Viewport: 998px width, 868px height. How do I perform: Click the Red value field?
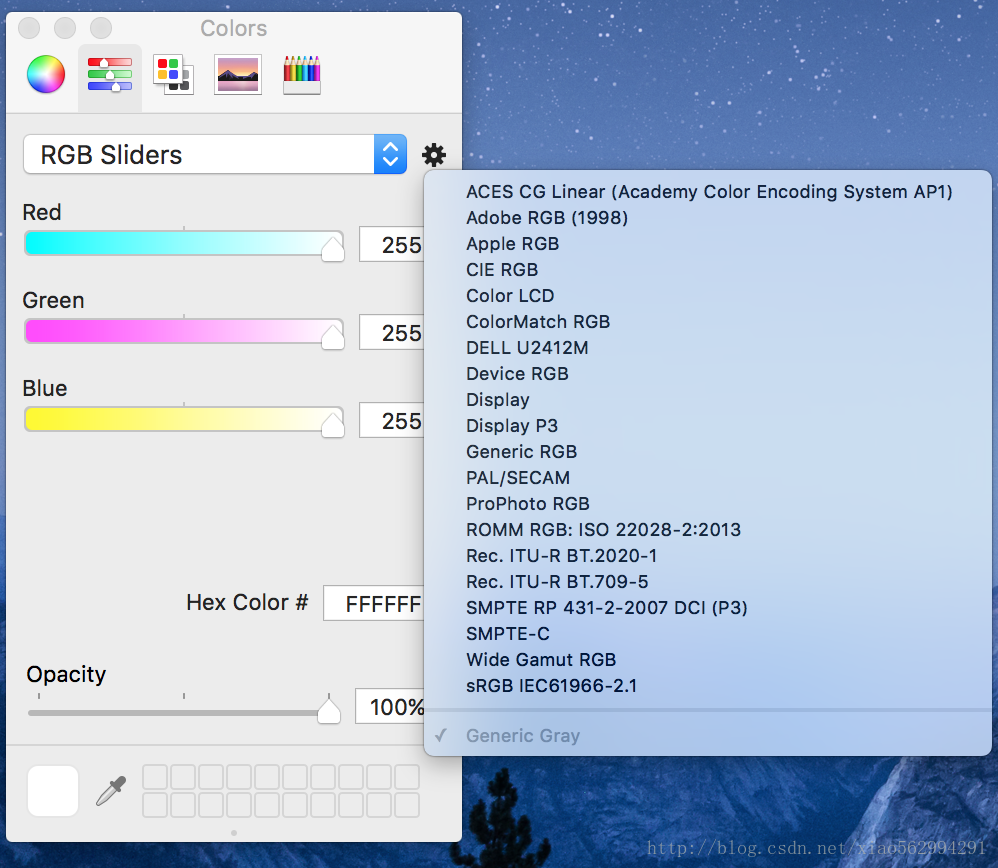391,244
